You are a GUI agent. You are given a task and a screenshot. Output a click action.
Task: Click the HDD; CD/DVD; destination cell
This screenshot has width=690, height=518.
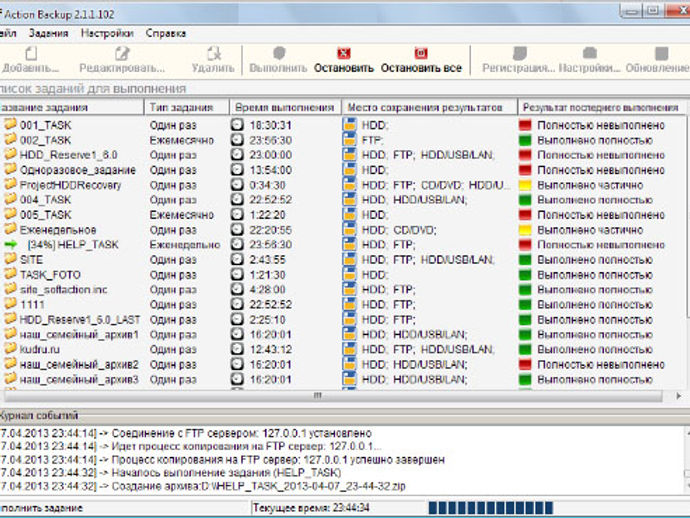point(399,230)
